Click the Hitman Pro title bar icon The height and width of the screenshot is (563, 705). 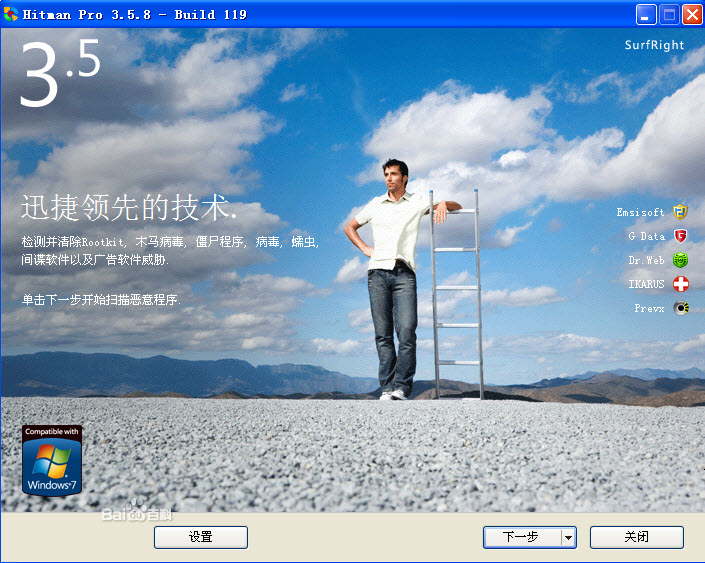(11, 14)
